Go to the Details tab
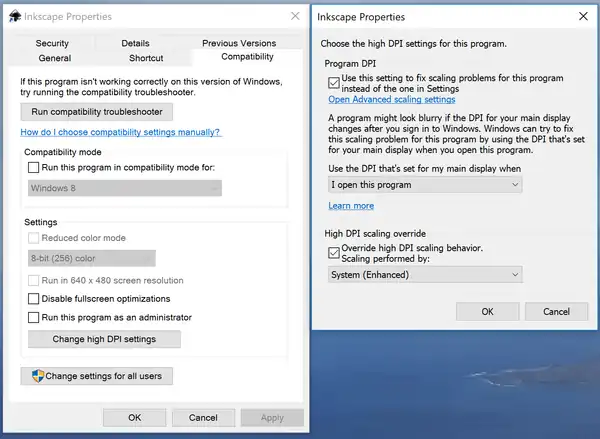 click(x=135, y=43)
